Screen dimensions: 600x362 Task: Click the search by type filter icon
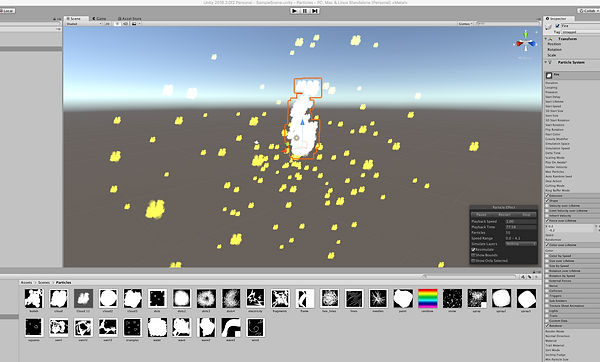523,276
